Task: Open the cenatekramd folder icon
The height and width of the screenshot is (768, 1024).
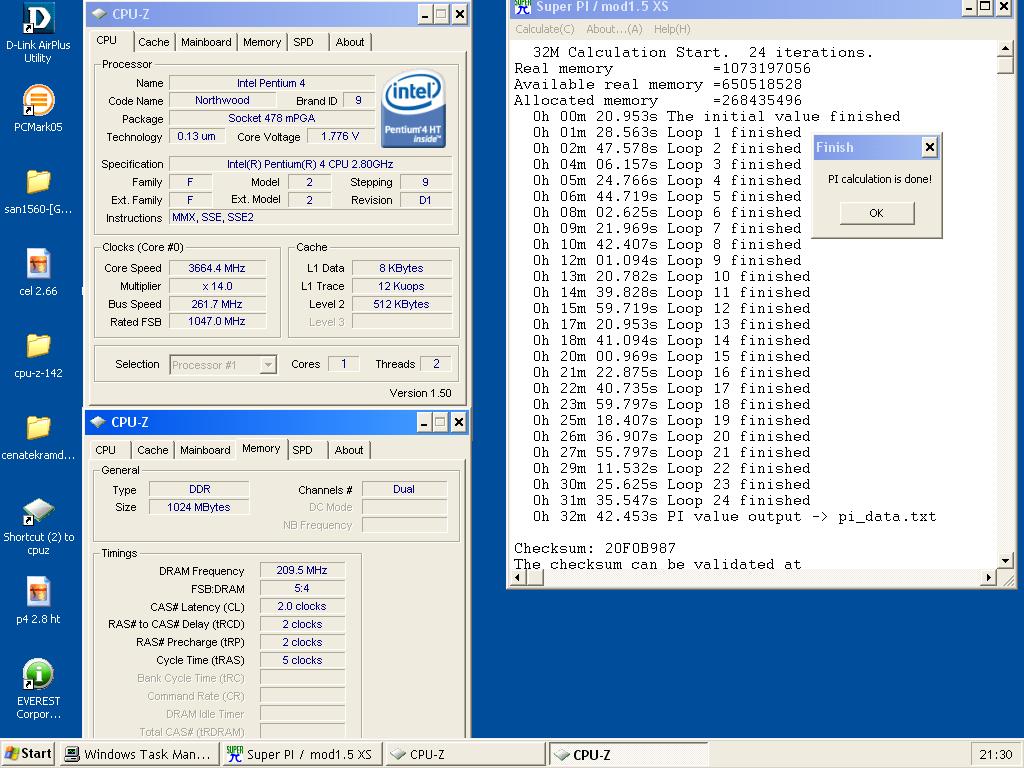Action: (x=38, y=438)
